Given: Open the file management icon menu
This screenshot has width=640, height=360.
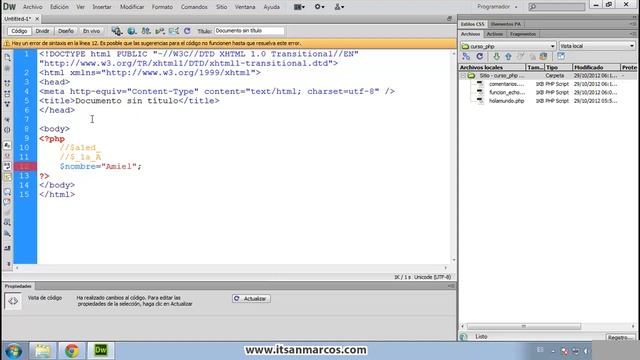Looking at the screenshot, I should 146,31.
